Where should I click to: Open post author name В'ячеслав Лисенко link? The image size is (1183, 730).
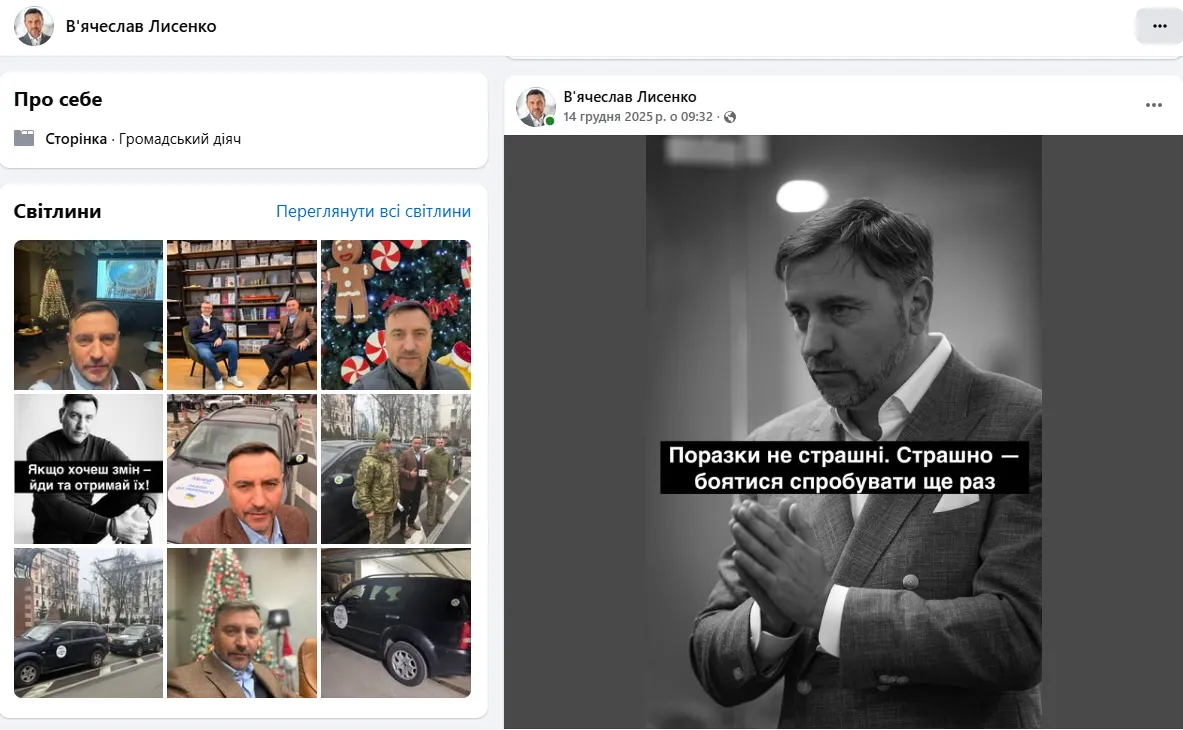pyautogui.click(x=630, y=97)
